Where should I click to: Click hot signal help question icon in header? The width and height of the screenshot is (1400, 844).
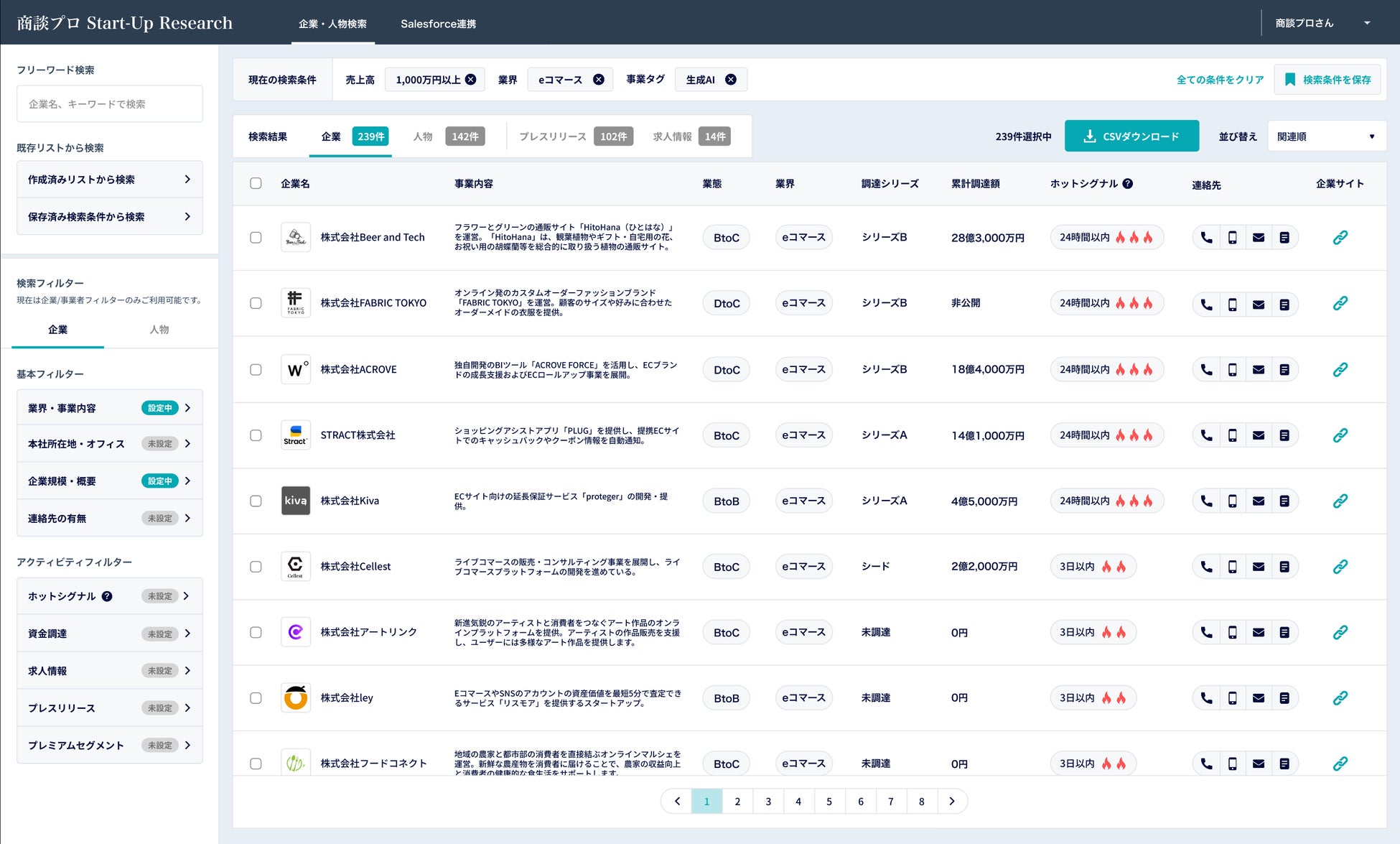1128,184
